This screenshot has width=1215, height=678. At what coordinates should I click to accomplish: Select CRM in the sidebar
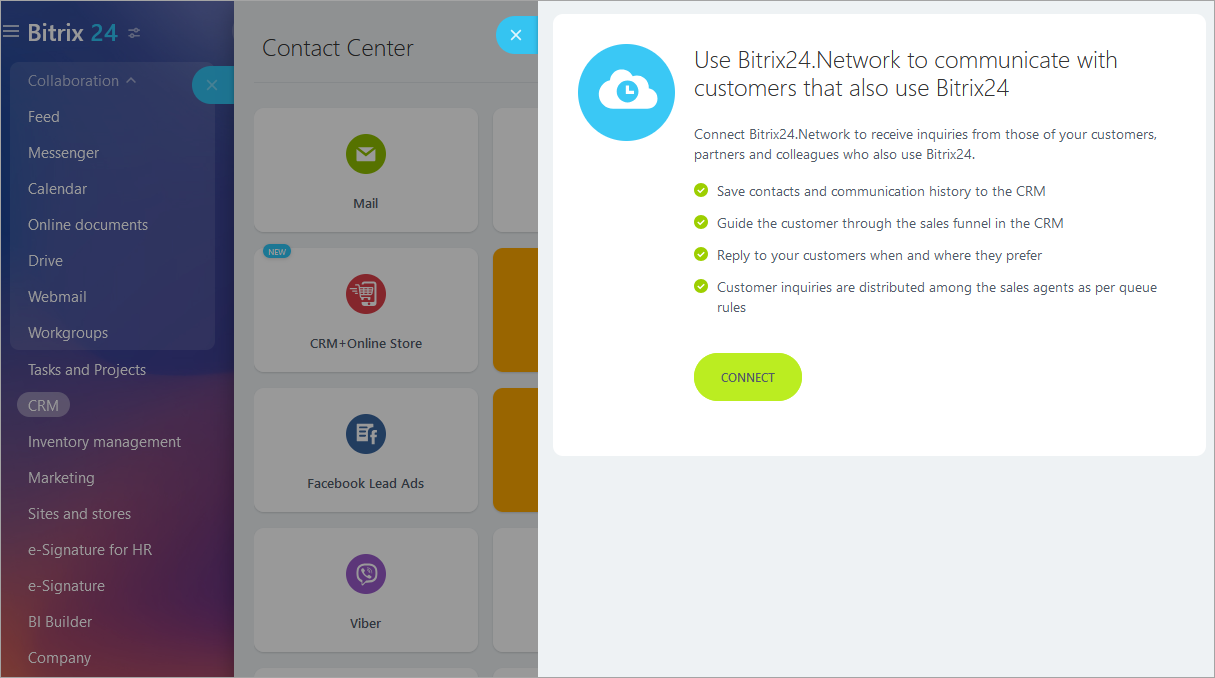pos(43,405)
